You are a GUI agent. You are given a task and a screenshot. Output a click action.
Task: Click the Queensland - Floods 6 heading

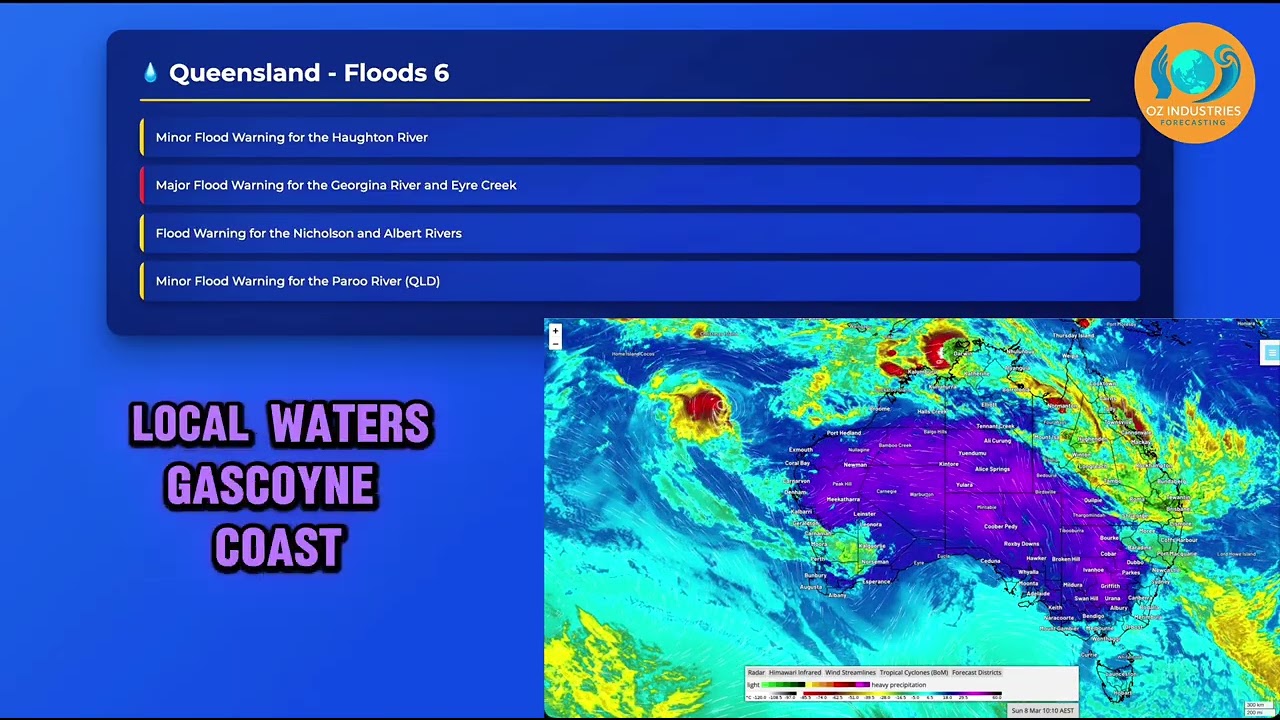click(309, 73)
